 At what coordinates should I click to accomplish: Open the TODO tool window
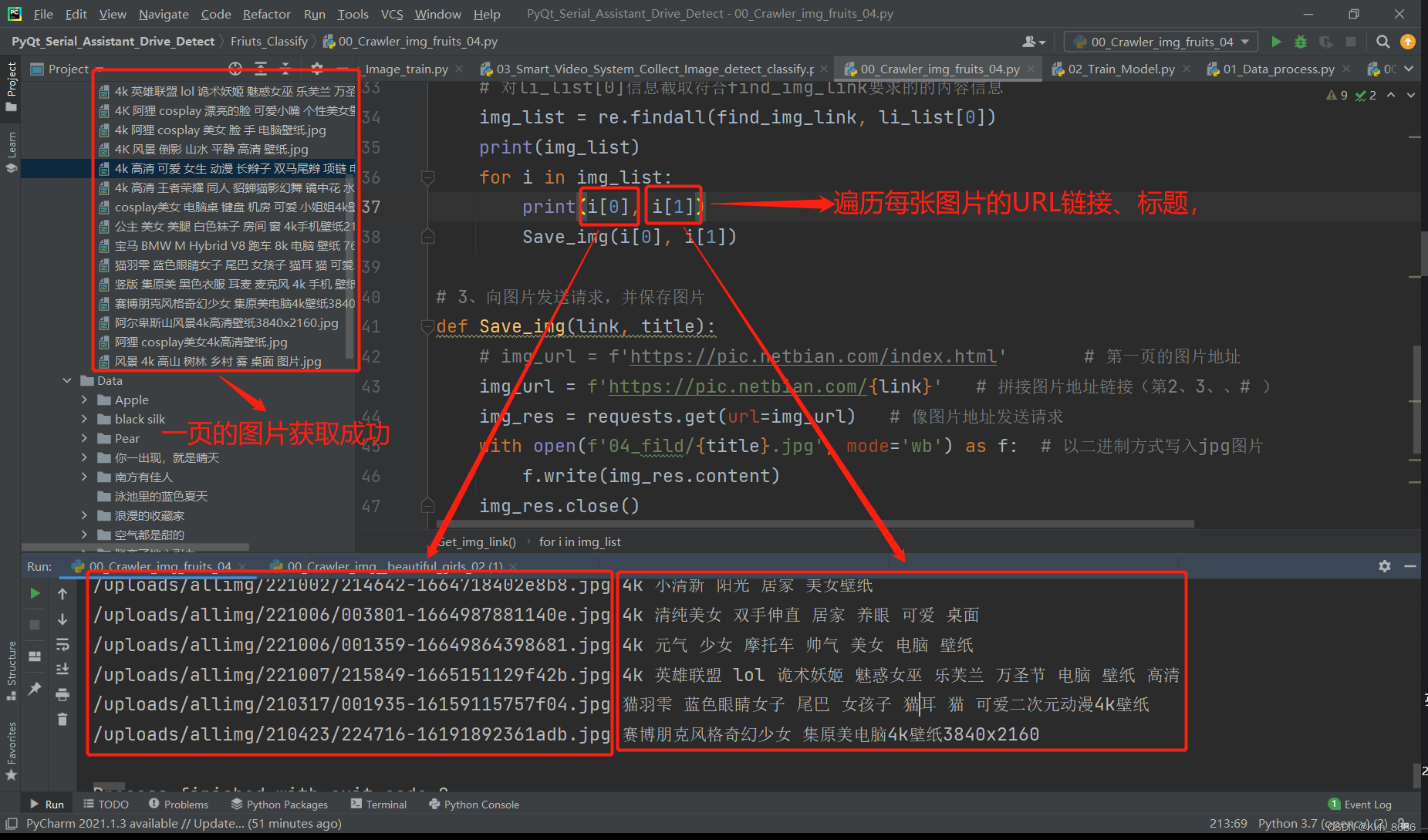[106, 804]
